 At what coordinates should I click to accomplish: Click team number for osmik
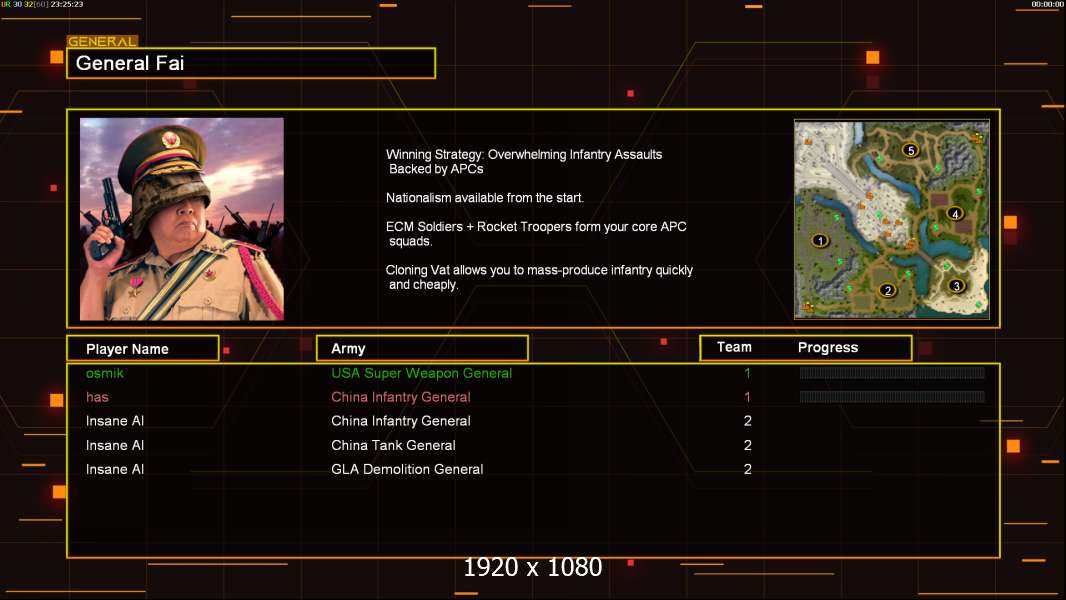coord(747,373)
